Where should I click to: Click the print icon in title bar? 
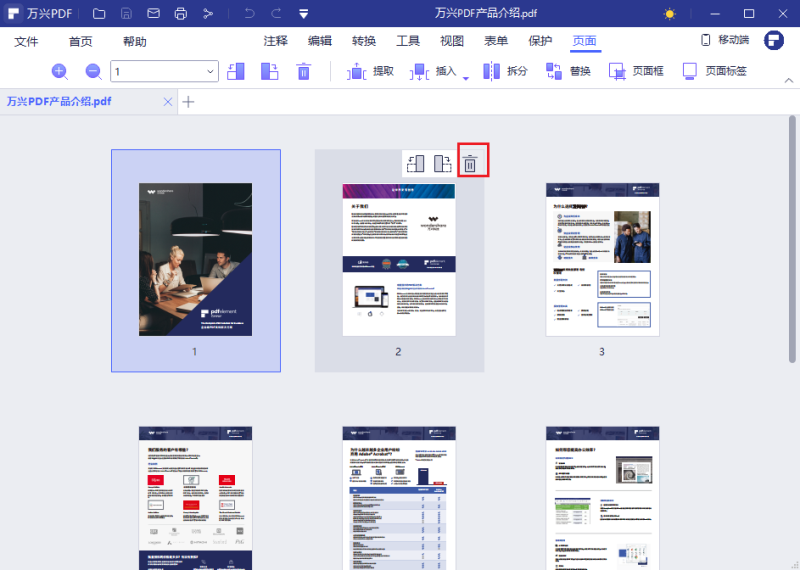coord(180,14)
